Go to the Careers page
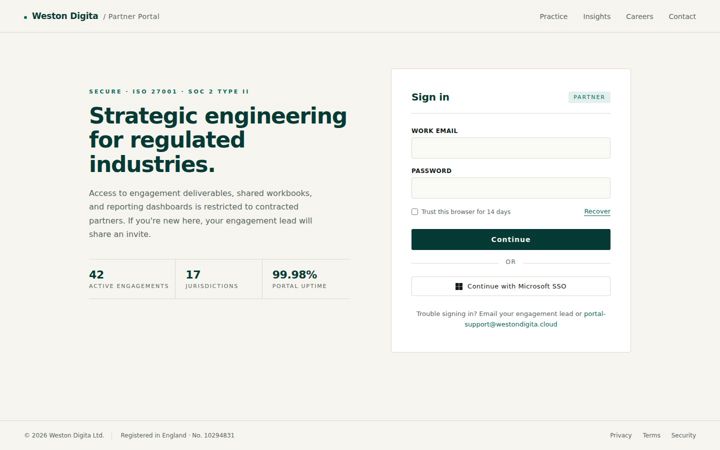The width and height of the screenshot is (720, 450). (639, 17)
